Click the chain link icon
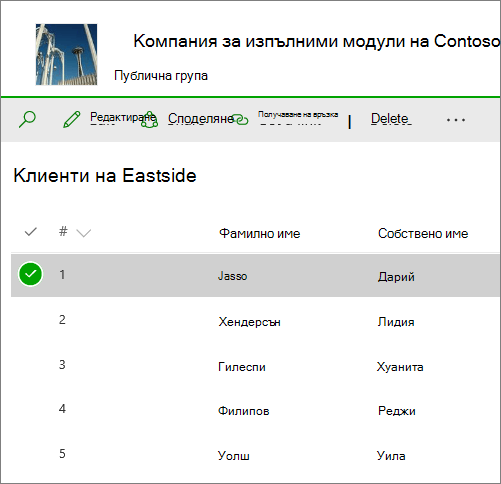501x484 pixels. (240, 119)
